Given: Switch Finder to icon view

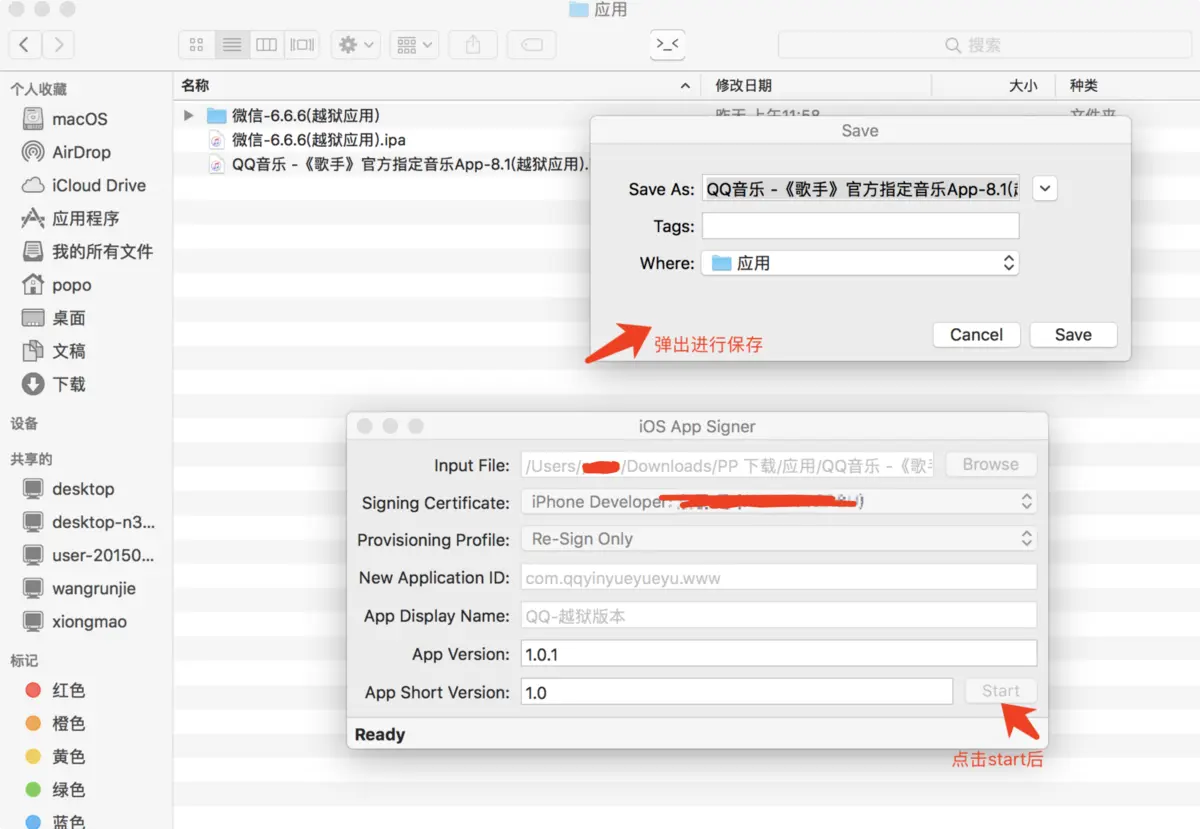Looking at the screenshot, I should tap(196, 45).
